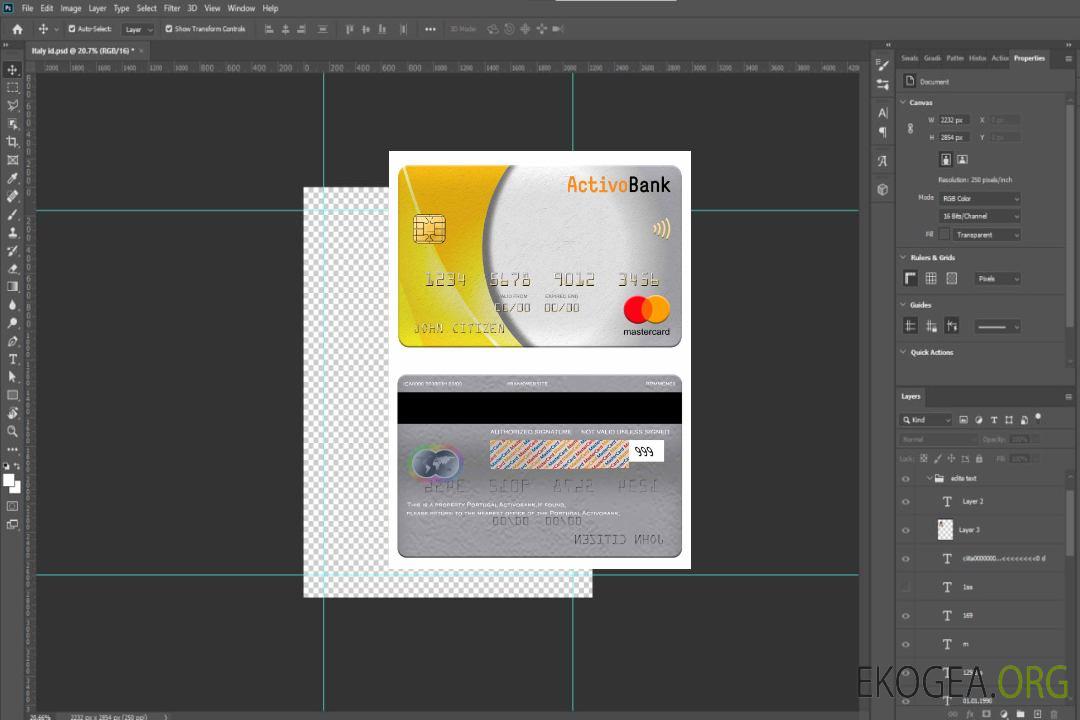Open the Paragraph panel icon
This screenshot has width=1080, height=720.
(883, 132)
